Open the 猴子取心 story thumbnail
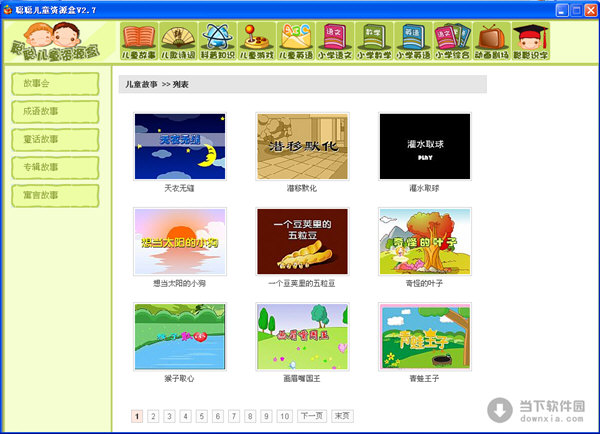 pyautogui.click(x=180, y=336)
